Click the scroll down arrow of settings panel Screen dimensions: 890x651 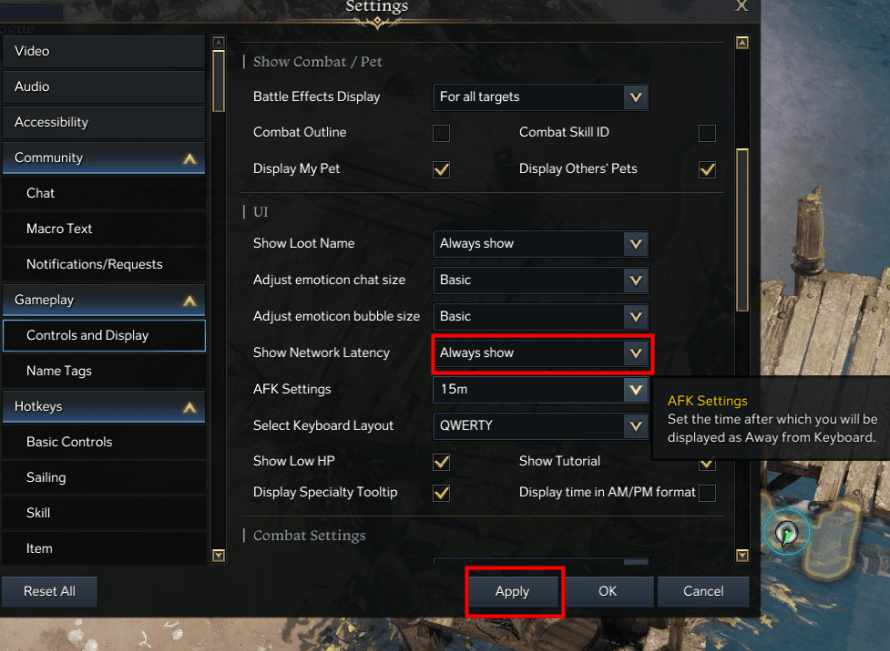point(742,555)
